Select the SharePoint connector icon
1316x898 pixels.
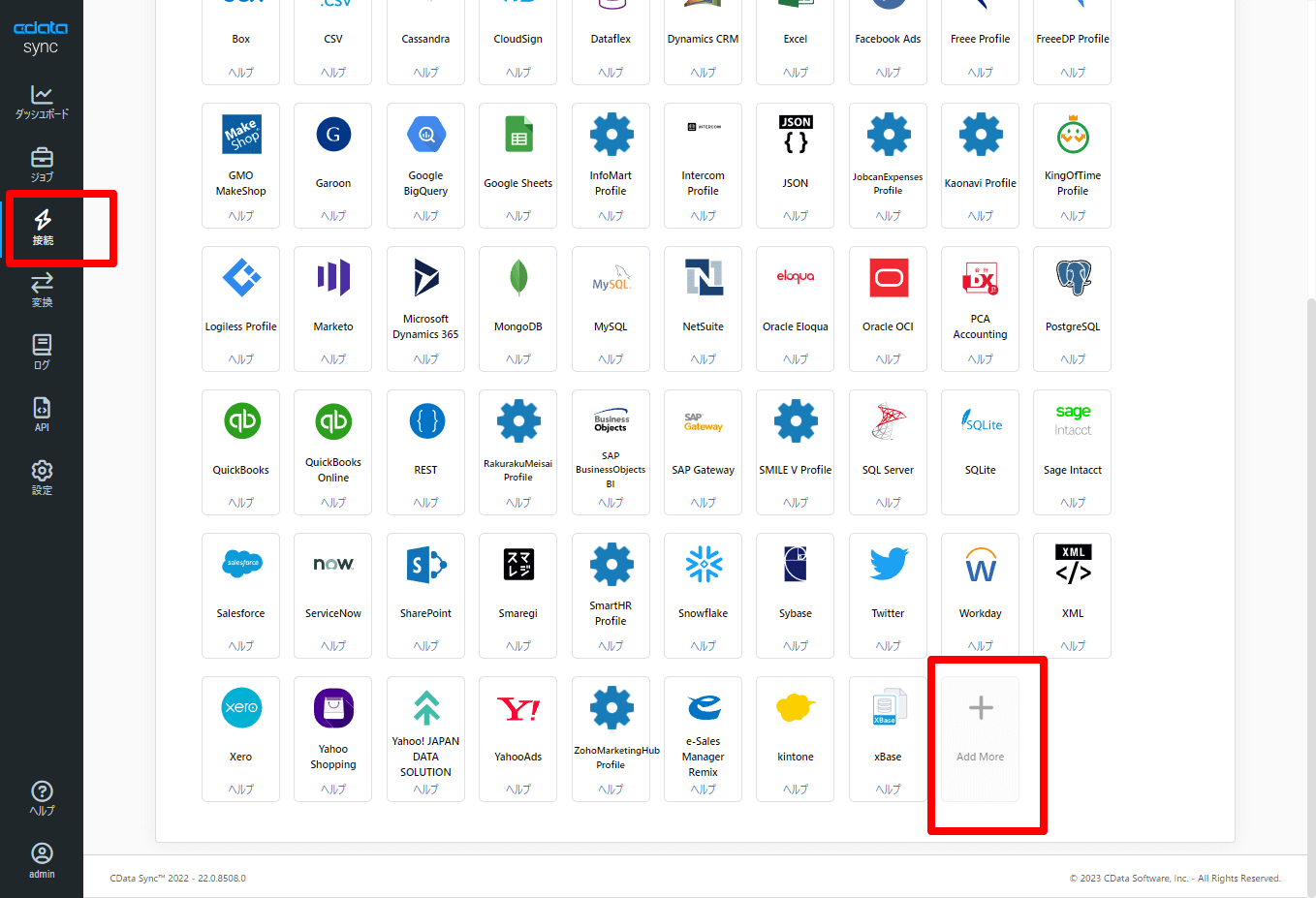point(426,565)
